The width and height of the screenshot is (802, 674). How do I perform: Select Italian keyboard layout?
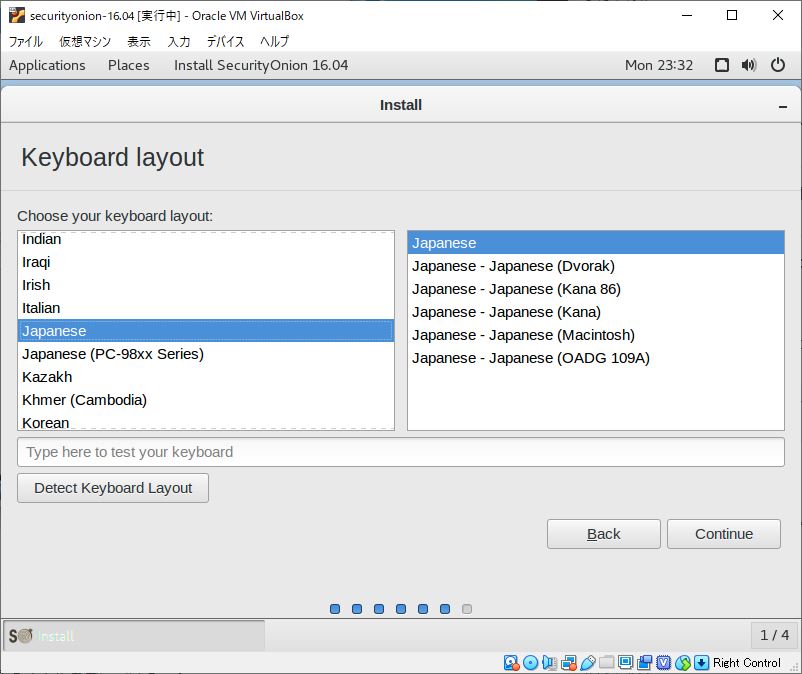click(x=206, y=308)
